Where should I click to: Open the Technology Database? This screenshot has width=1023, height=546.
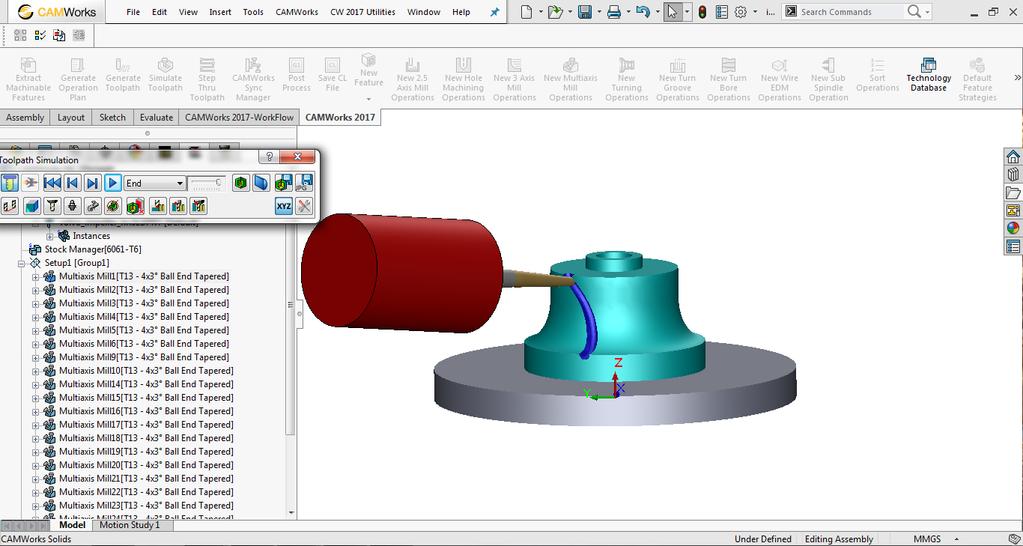pyautogui.click(x=928, y=75)
